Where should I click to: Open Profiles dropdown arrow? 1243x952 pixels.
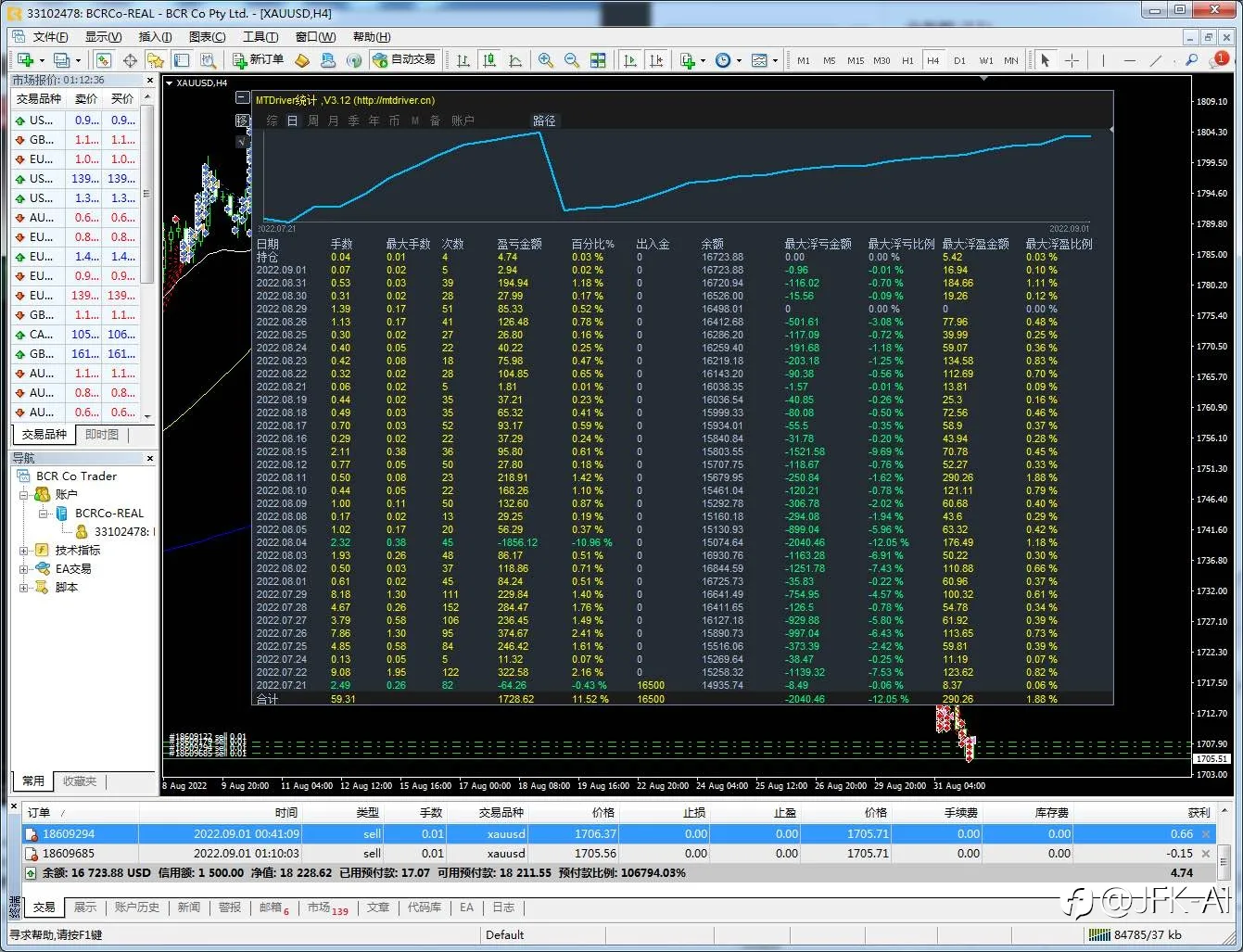click(x=78, y=60)
